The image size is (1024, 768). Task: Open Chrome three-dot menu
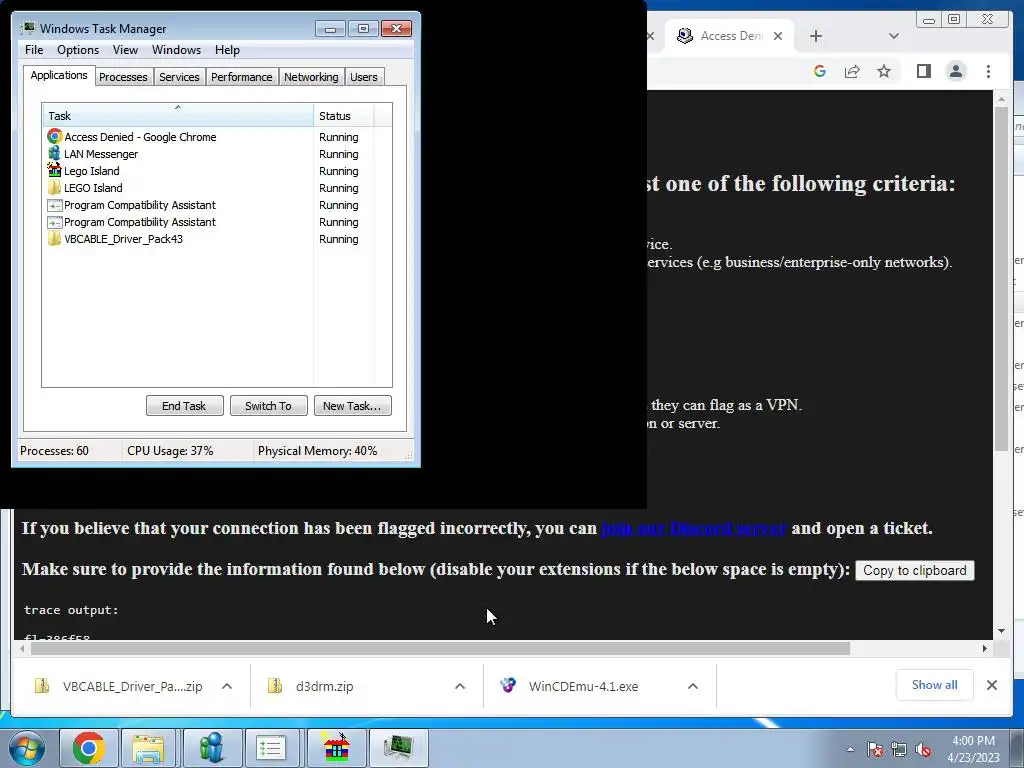(988, 71)
